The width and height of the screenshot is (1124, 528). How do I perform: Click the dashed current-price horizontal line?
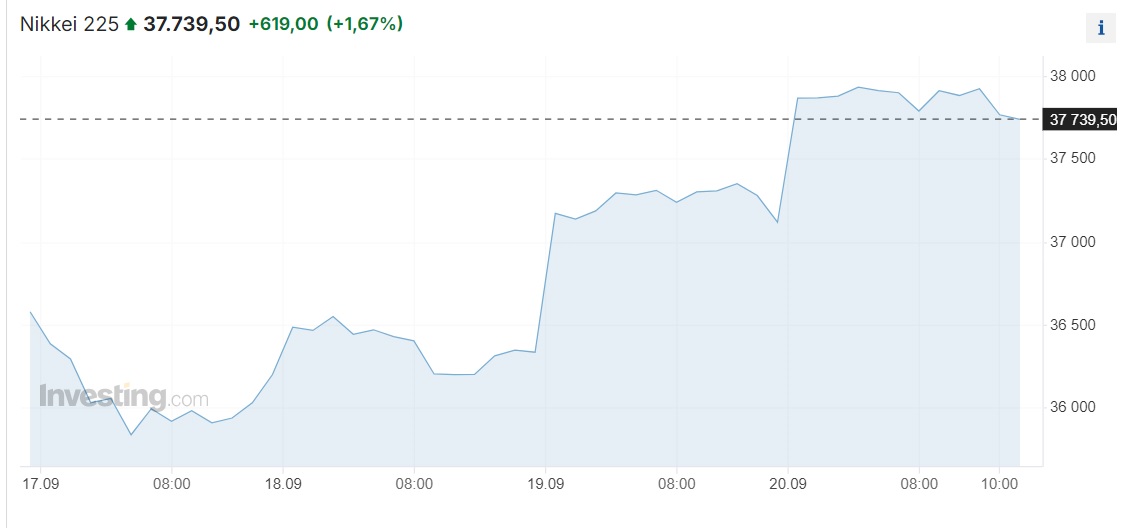pos(530,119)
